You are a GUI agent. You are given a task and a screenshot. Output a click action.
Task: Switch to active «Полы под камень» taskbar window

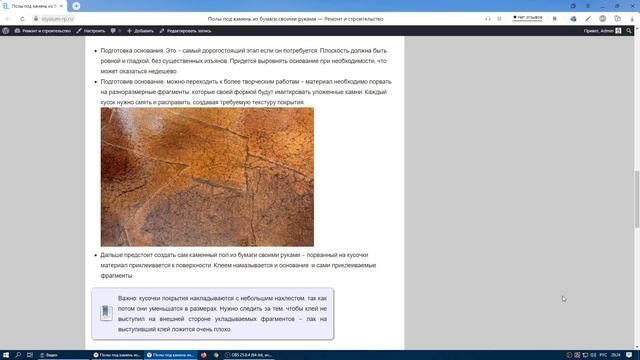coord(170,355)
